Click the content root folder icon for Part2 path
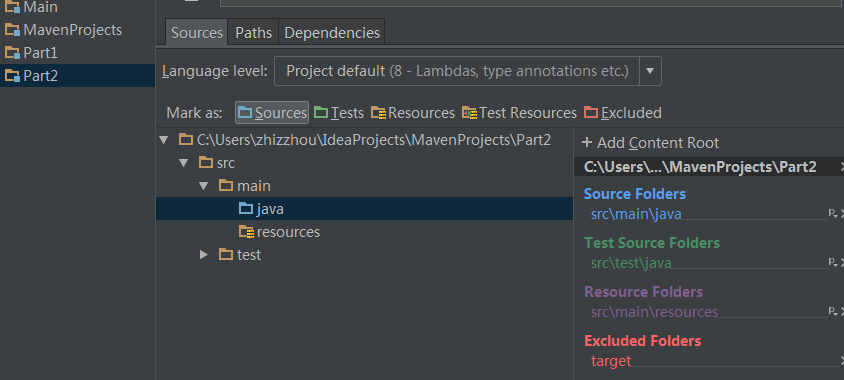Viewport: 844px width, 380px height. [x=186, y=140]
